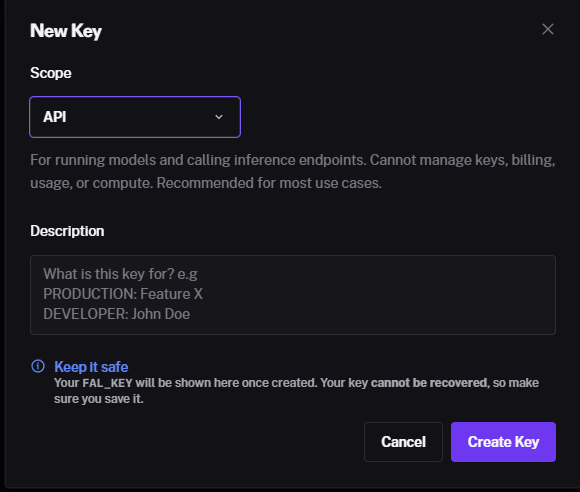Click the Description field label

point(67,231)
